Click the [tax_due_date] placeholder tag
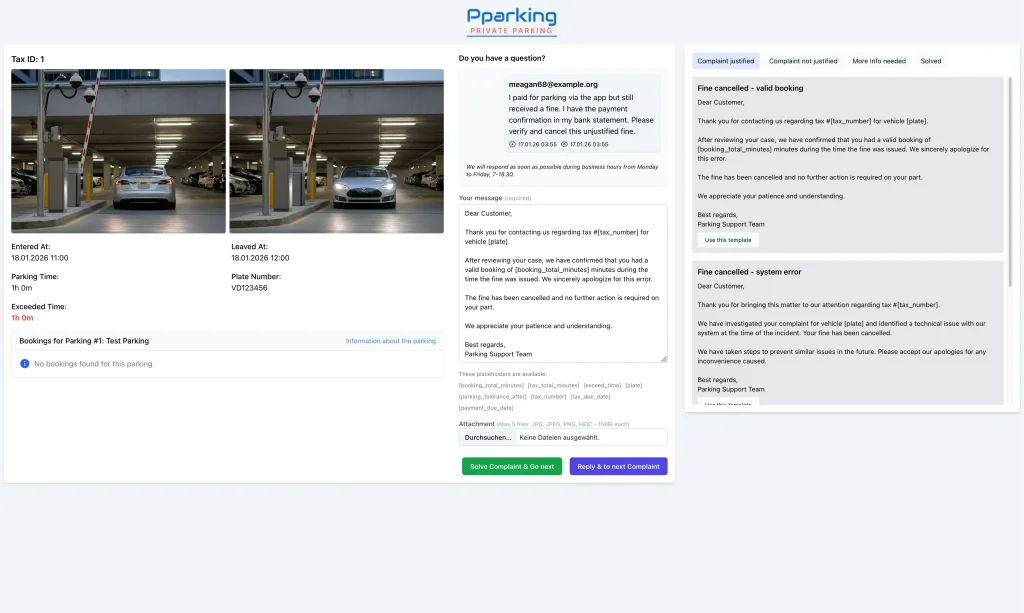 coord(591,396)
